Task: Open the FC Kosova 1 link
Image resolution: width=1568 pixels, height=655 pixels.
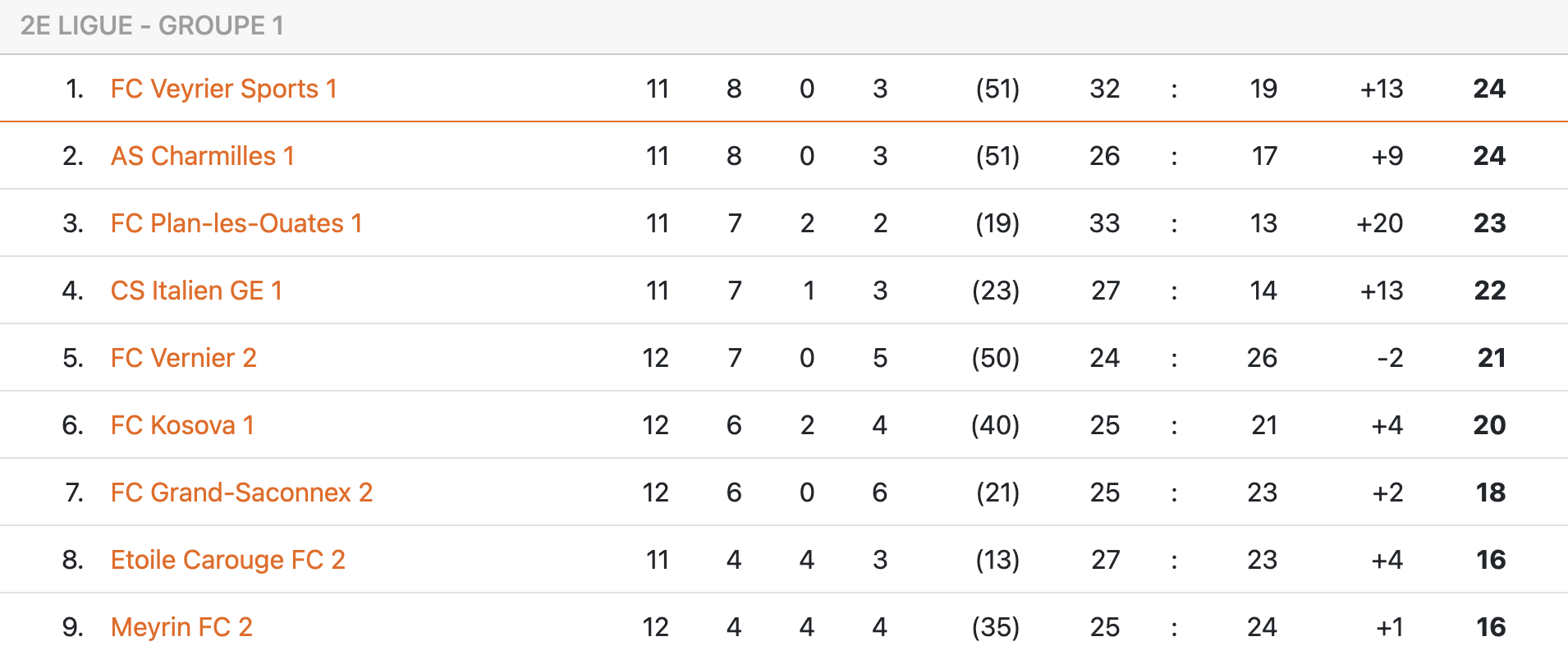Action: pos(182,425)
